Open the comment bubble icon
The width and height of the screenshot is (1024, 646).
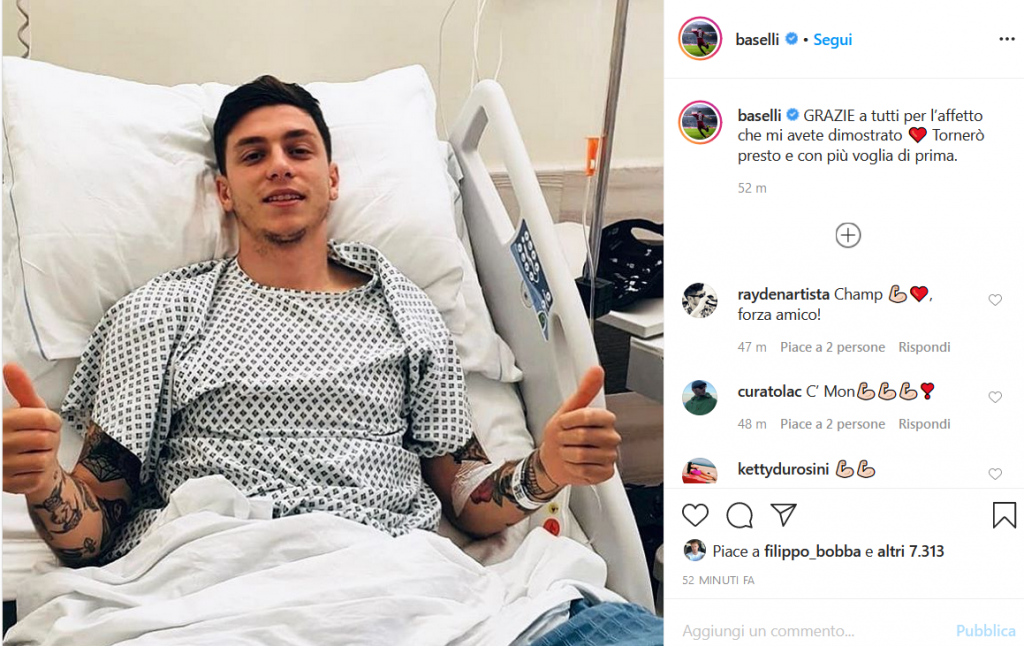coord(739,515)
